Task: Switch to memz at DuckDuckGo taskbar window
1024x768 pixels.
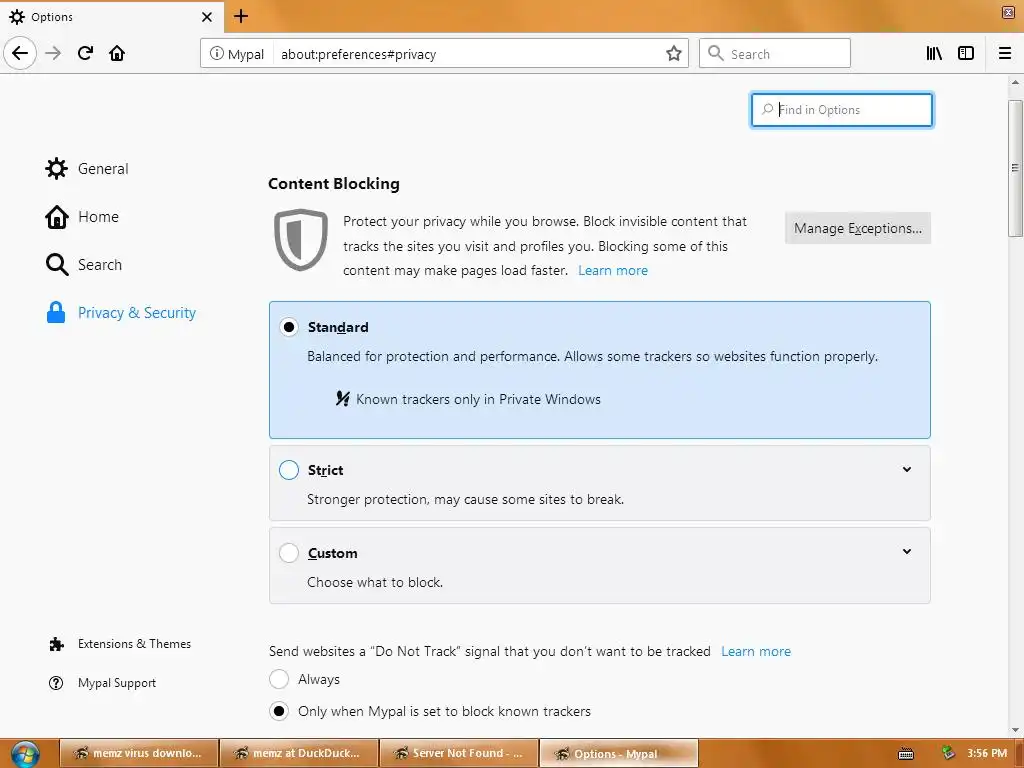Action: [x=298, y=754]
